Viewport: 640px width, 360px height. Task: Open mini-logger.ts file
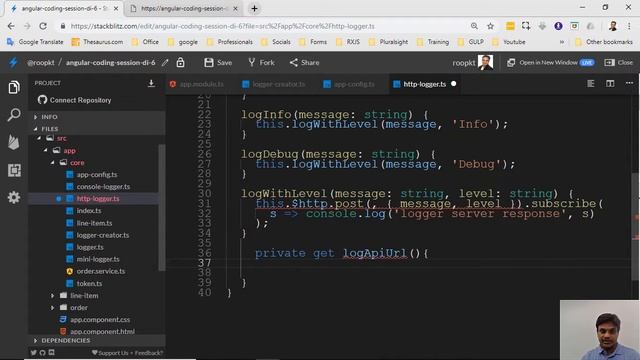coord(98,259)
